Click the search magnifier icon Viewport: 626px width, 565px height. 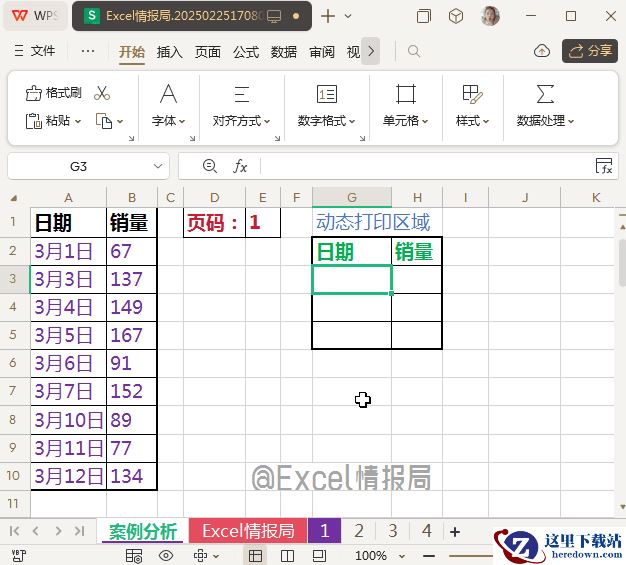tap(414, 51)
